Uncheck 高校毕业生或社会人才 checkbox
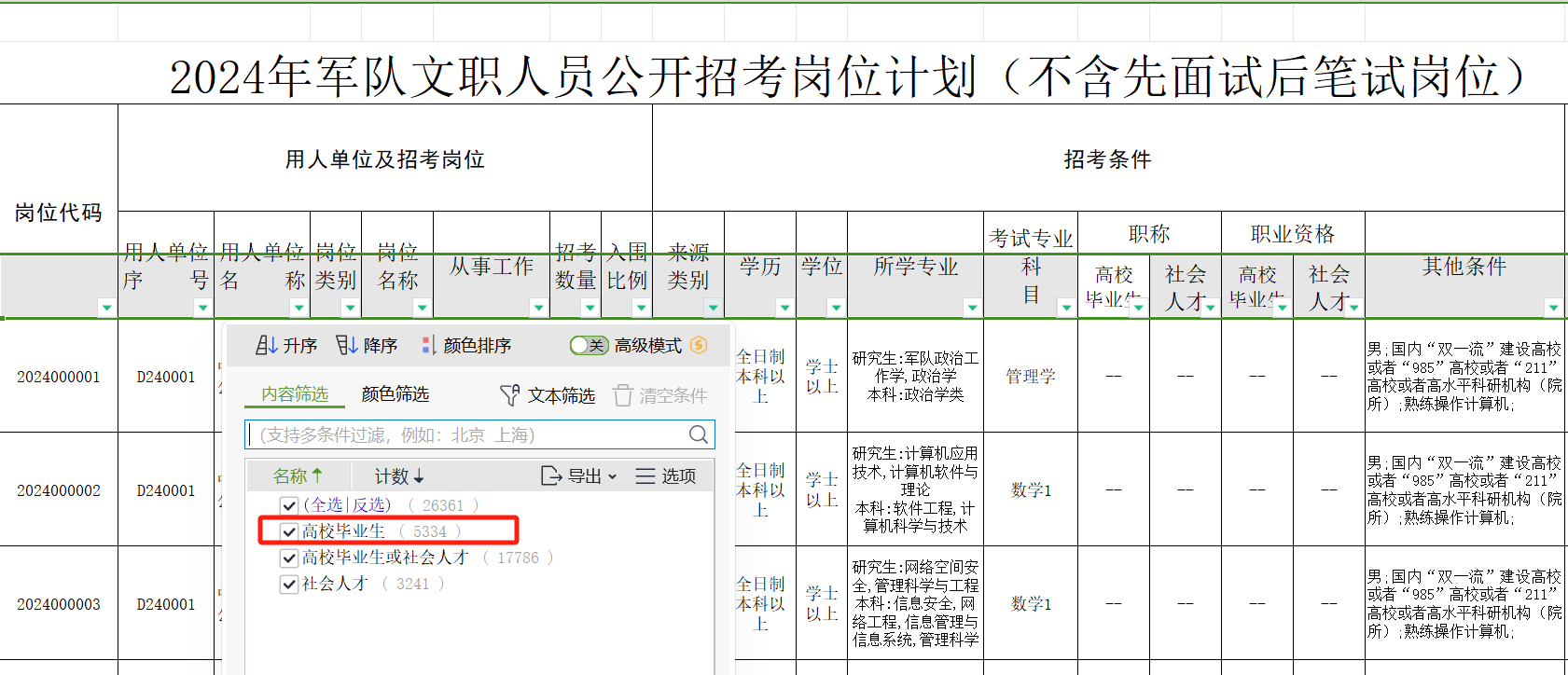This screenshot has width=1568, height=675. [x=289, y=558]
